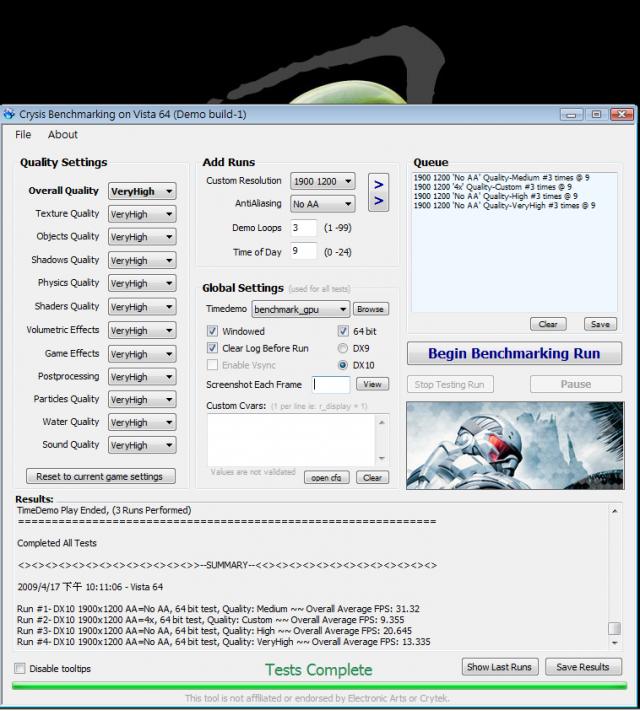Screen dimensions: 640x711
Task: Maximize the Crysis Benchmarking window
Action: coord(596,114)
